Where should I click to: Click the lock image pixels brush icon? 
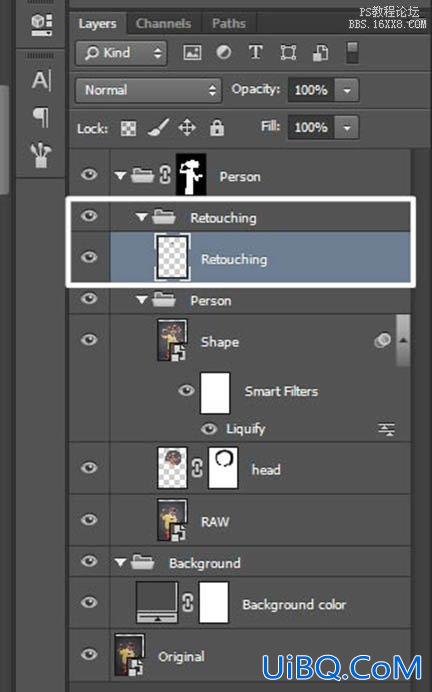[x=158, y=128]
